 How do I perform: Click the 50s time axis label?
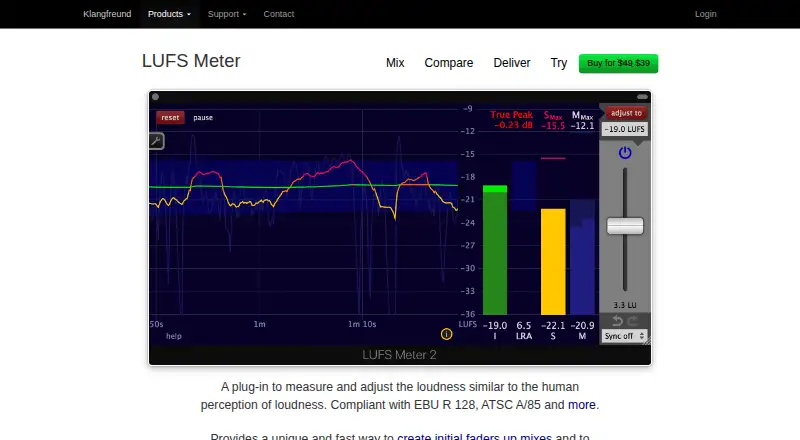(x=157, y=324)
